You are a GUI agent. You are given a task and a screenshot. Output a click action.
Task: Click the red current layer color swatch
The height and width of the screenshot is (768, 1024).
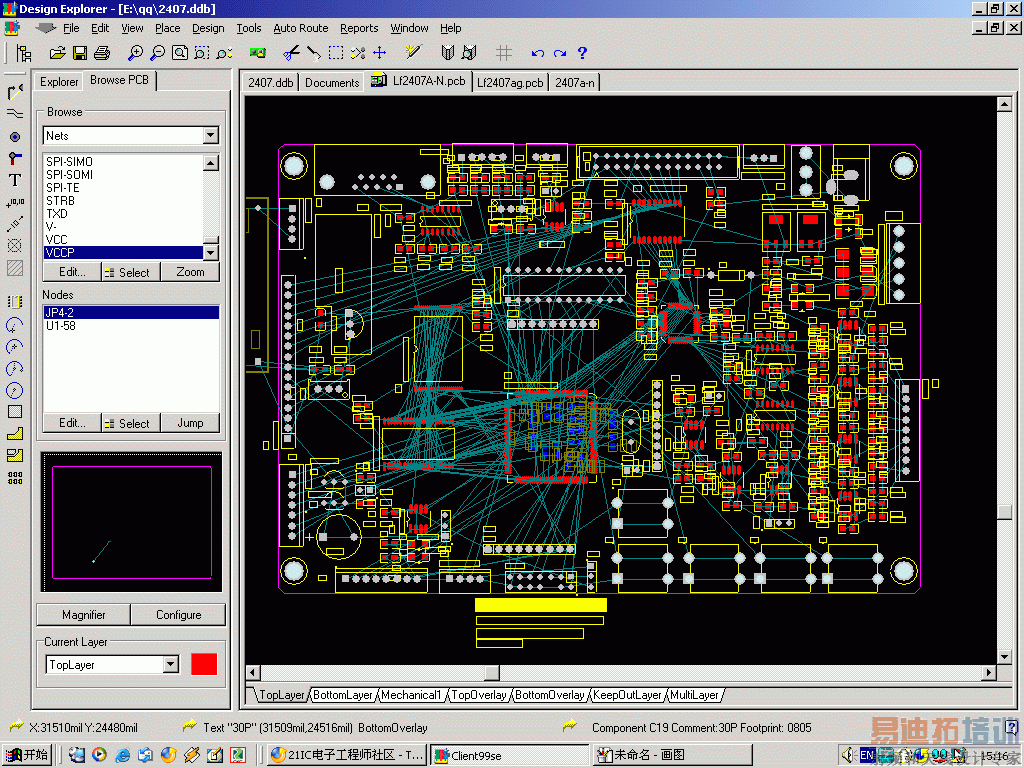(204, 664)
